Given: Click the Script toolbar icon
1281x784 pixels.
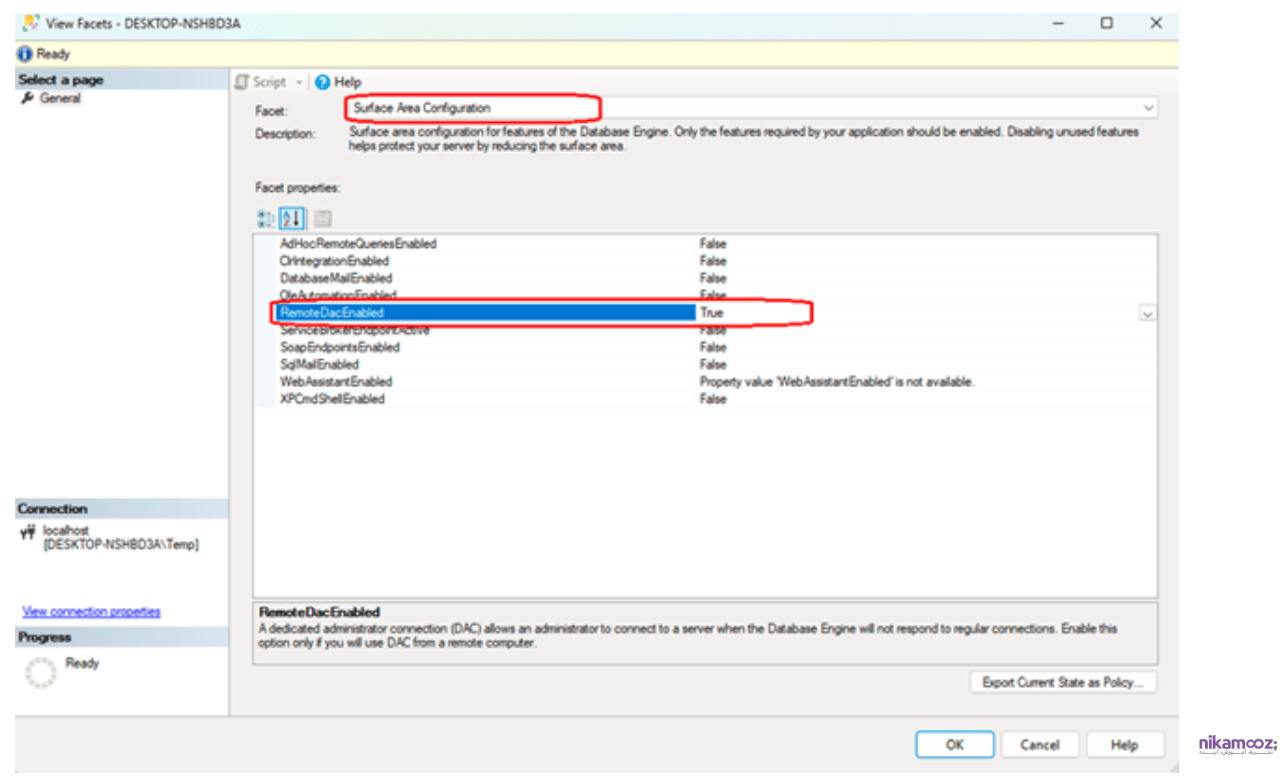Looking at the screenshot, I should point(242,82).
